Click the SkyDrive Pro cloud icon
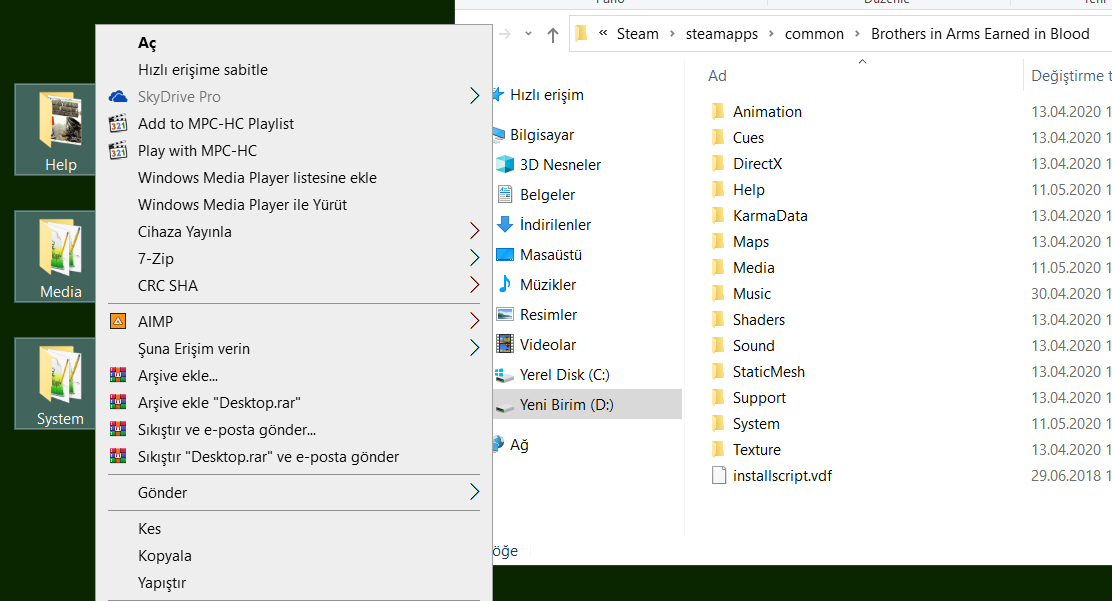 118,97
